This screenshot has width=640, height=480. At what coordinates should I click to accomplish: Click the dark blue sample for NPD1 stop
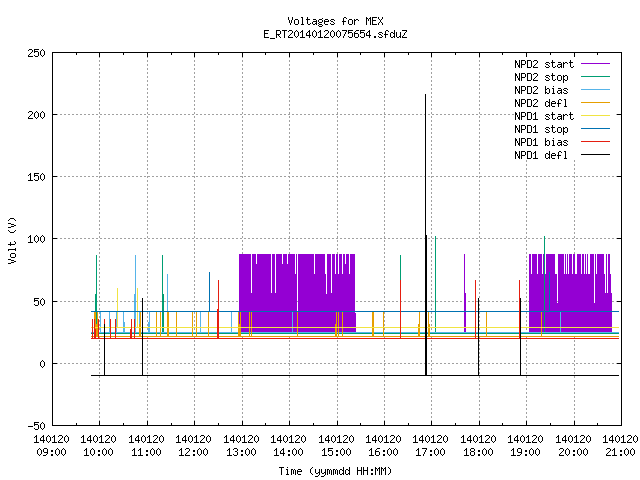(595, 129)
